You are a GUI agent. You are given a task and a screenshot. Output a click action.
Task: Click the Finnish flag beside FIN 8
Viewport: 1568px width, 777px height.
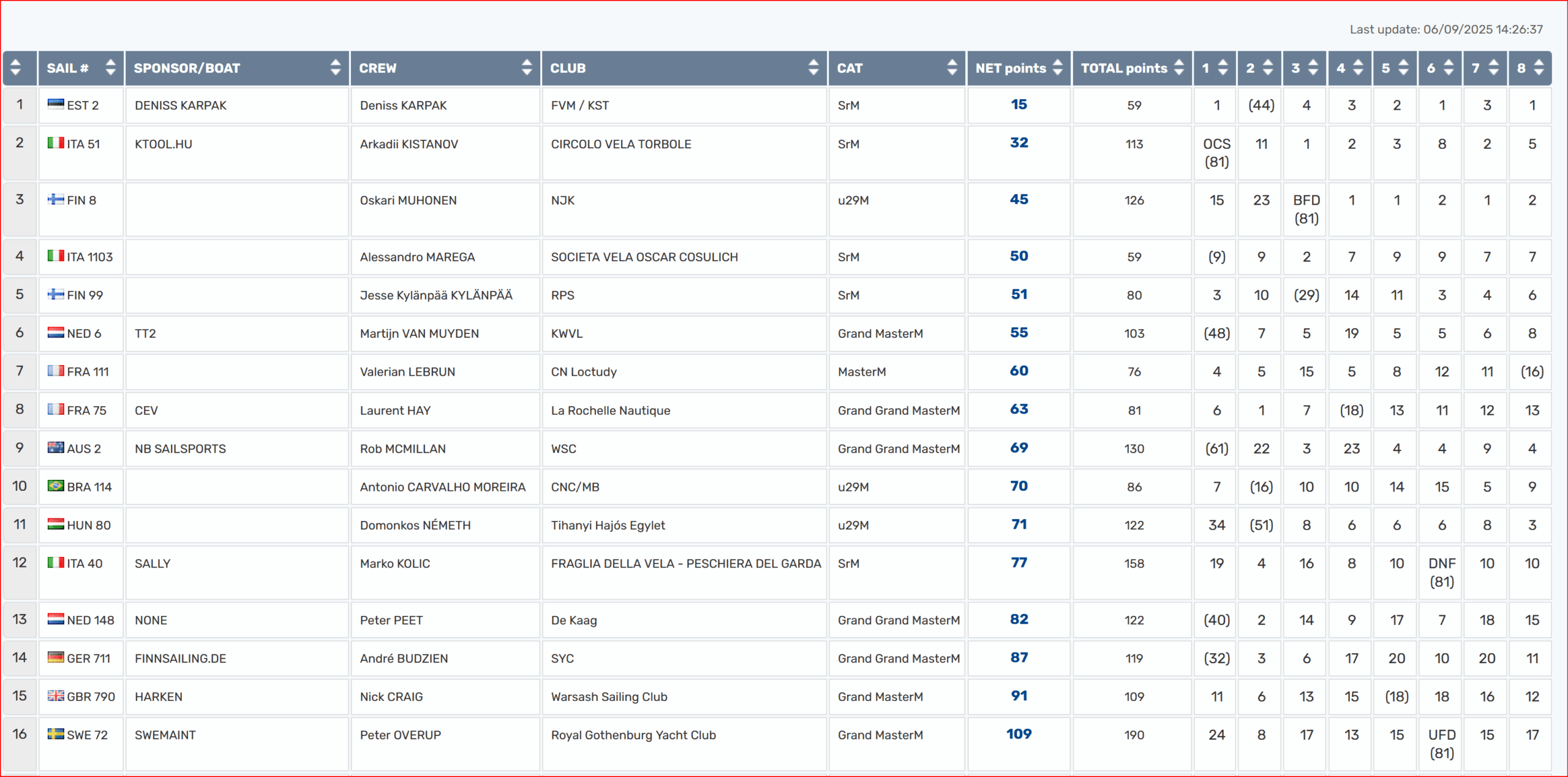[56, 199]
